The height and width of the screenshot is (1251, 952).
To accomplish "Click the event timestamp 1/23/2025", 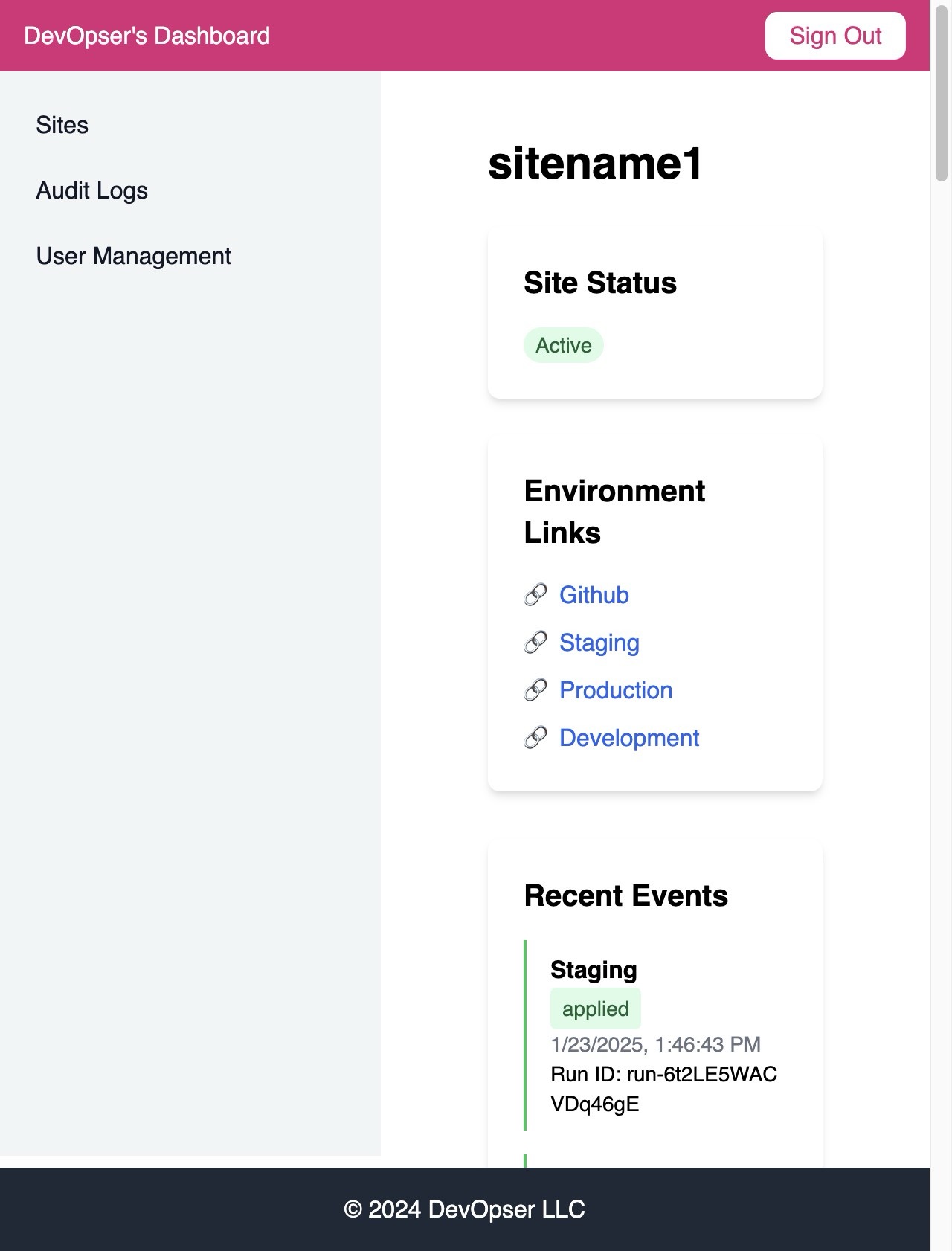I will click(655, 1044).
